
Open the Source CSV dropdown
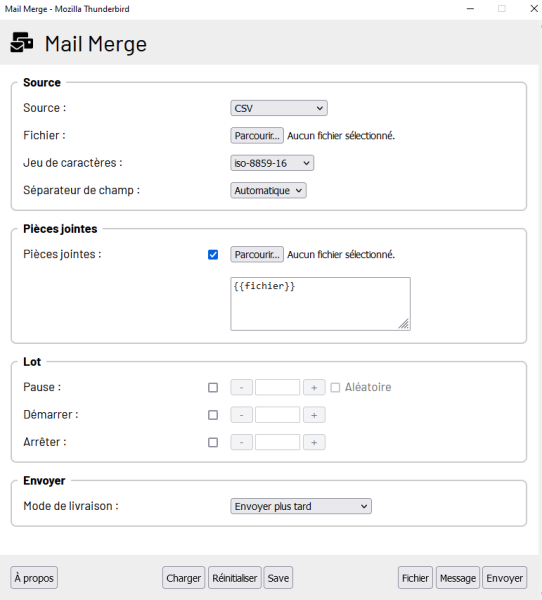click(279, 108)
